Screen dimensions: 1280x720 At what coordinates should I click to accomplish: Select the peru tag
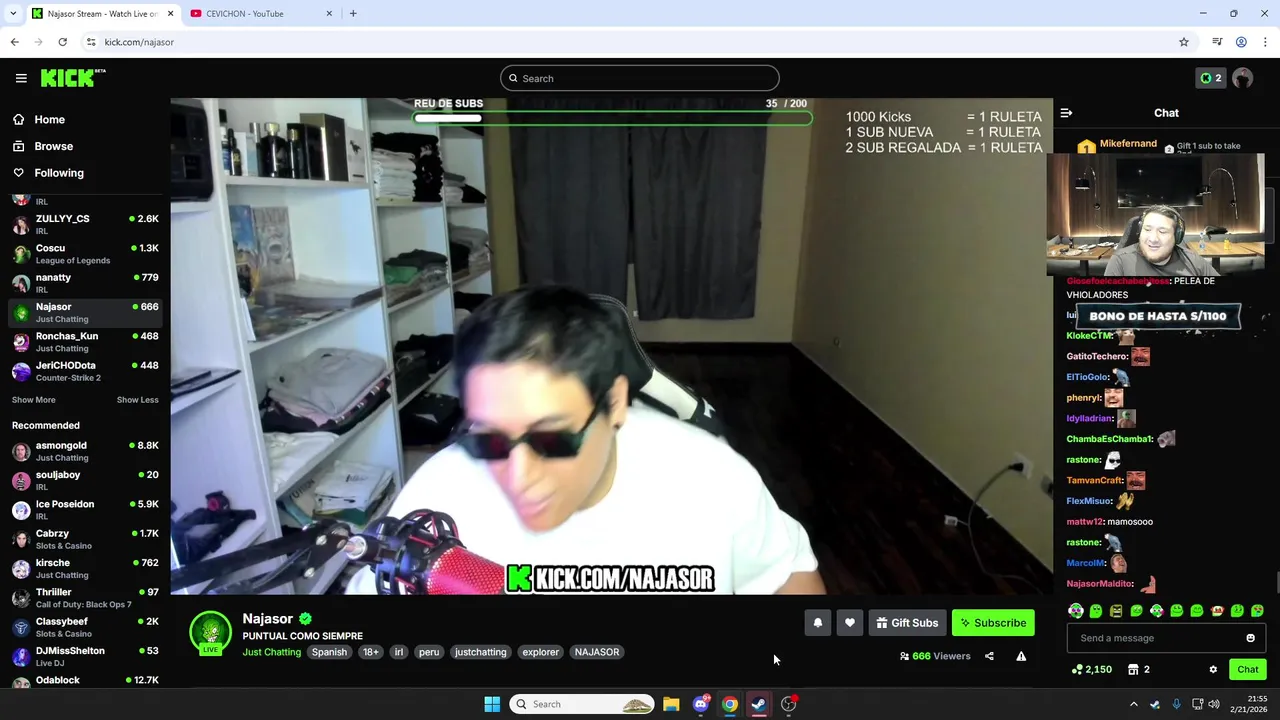point(429,652)
